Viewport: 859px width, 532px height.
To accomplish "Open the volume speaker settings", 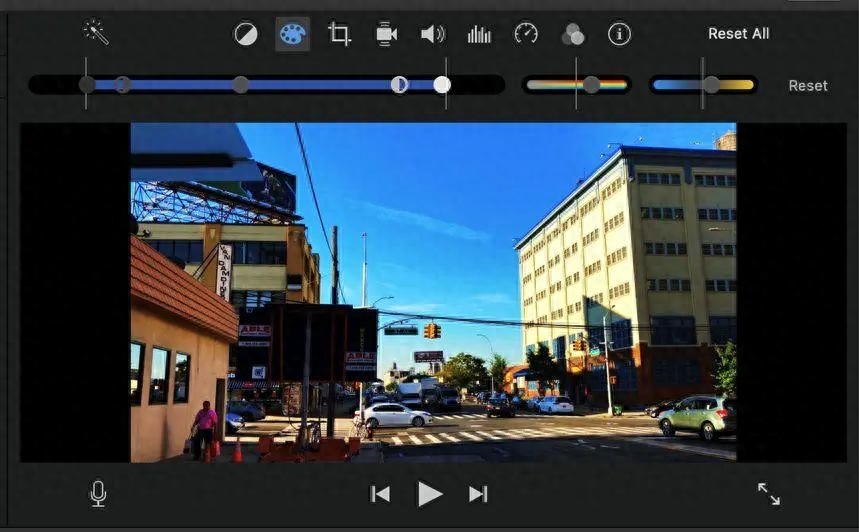I will coord(433,34).
